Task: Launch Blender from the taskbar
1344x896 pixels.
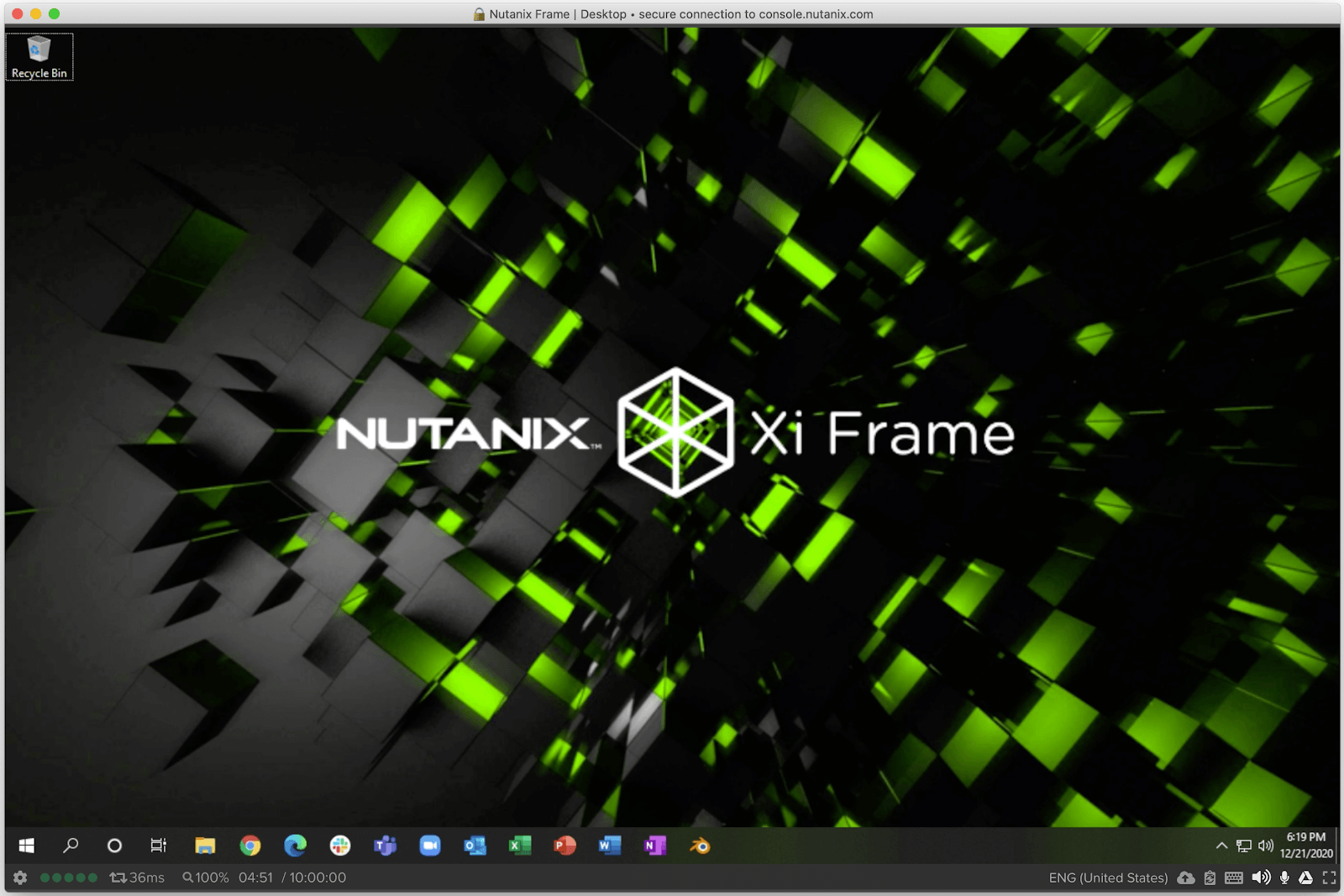Action: pos(700,846)
